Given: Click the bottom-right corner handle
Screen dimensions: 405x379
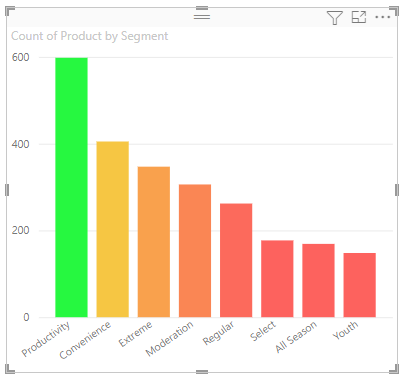Looking at the screenshot, I should click(x=394, y=369).
